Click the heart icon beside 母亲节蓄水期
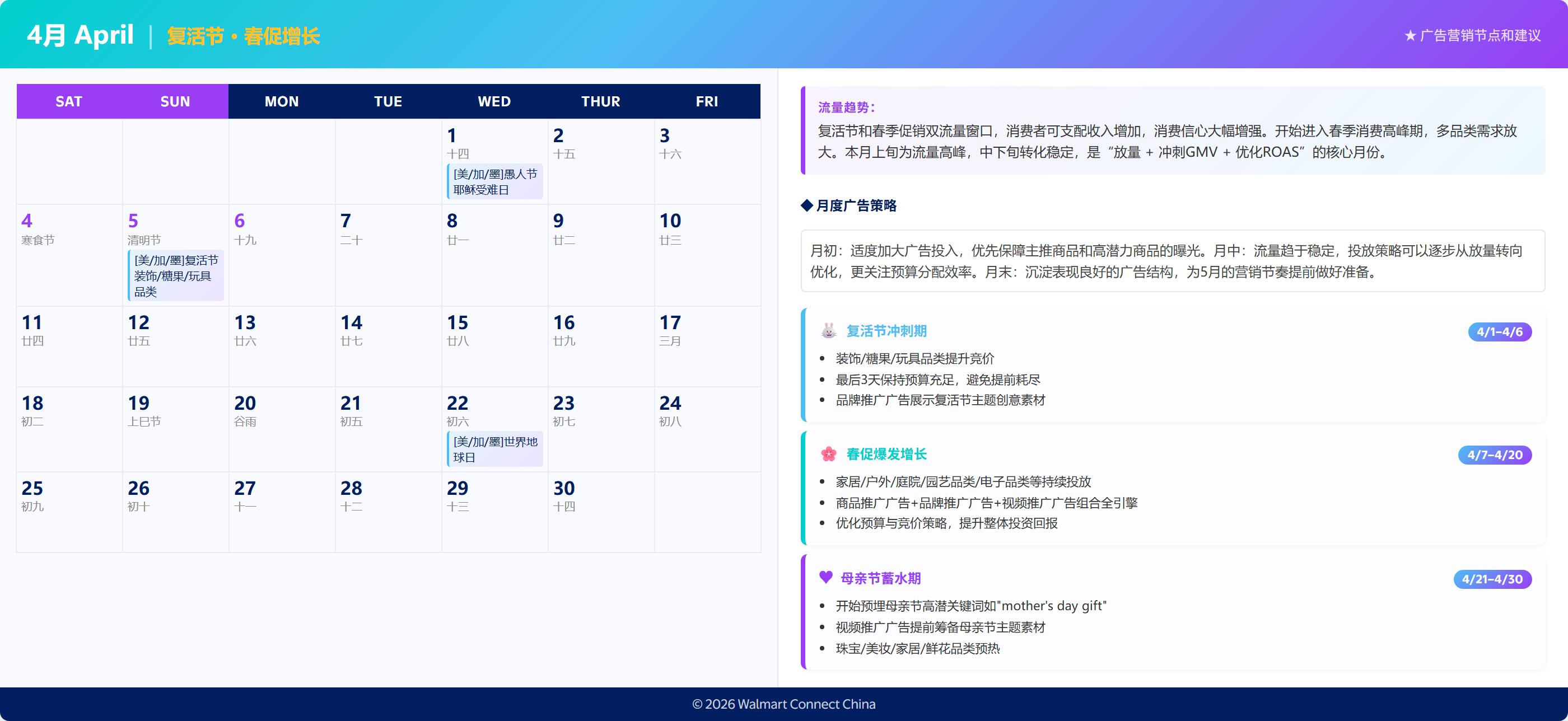The height and width of the screenshot is (721, 1568). (x=825, y=578)
